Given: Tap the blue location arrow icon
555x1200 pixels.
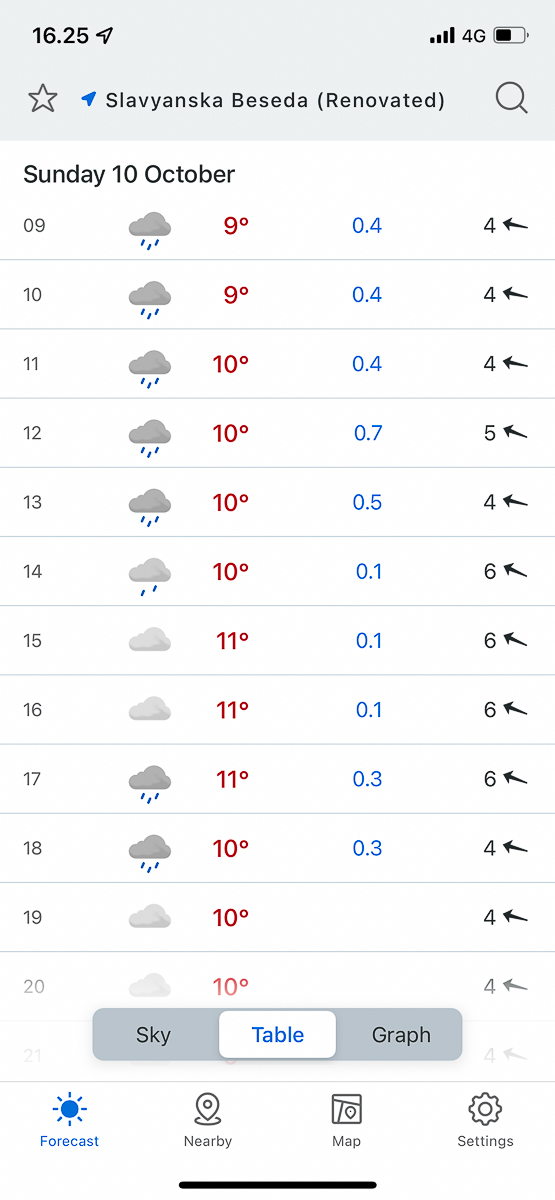Looking at the screenshot, I should coord(88,99).
